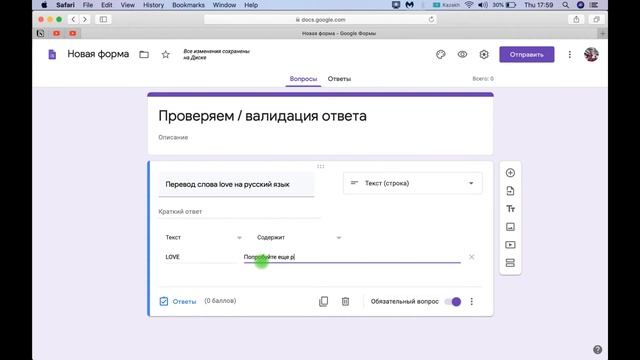Screen dimensions: 640x360
Task: Show all tabs icon in Safari
Action: tap(596, 19)
